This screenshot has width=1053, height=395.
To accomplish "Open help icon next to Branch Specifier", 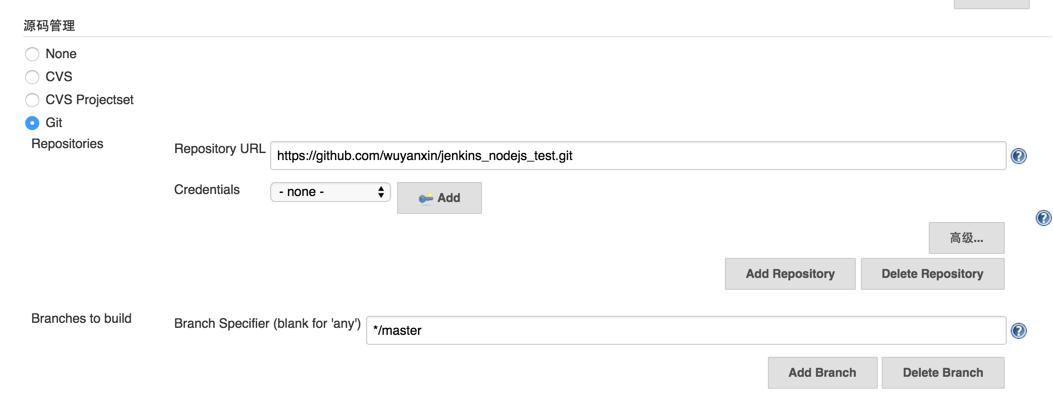I will (x=1018, y=331).
